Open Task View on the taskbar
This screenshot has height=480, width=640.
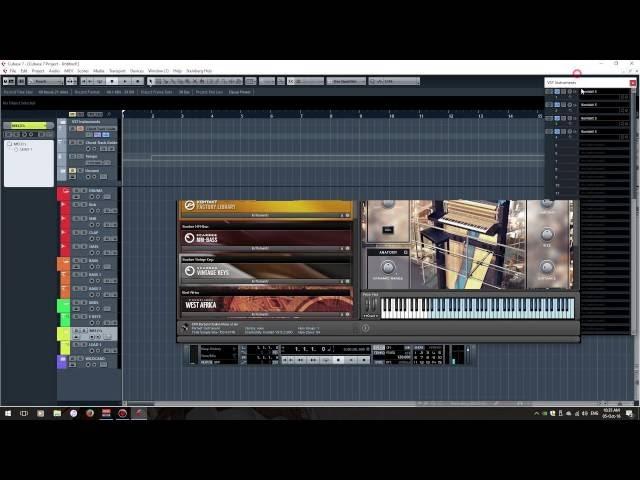point(24,413)
